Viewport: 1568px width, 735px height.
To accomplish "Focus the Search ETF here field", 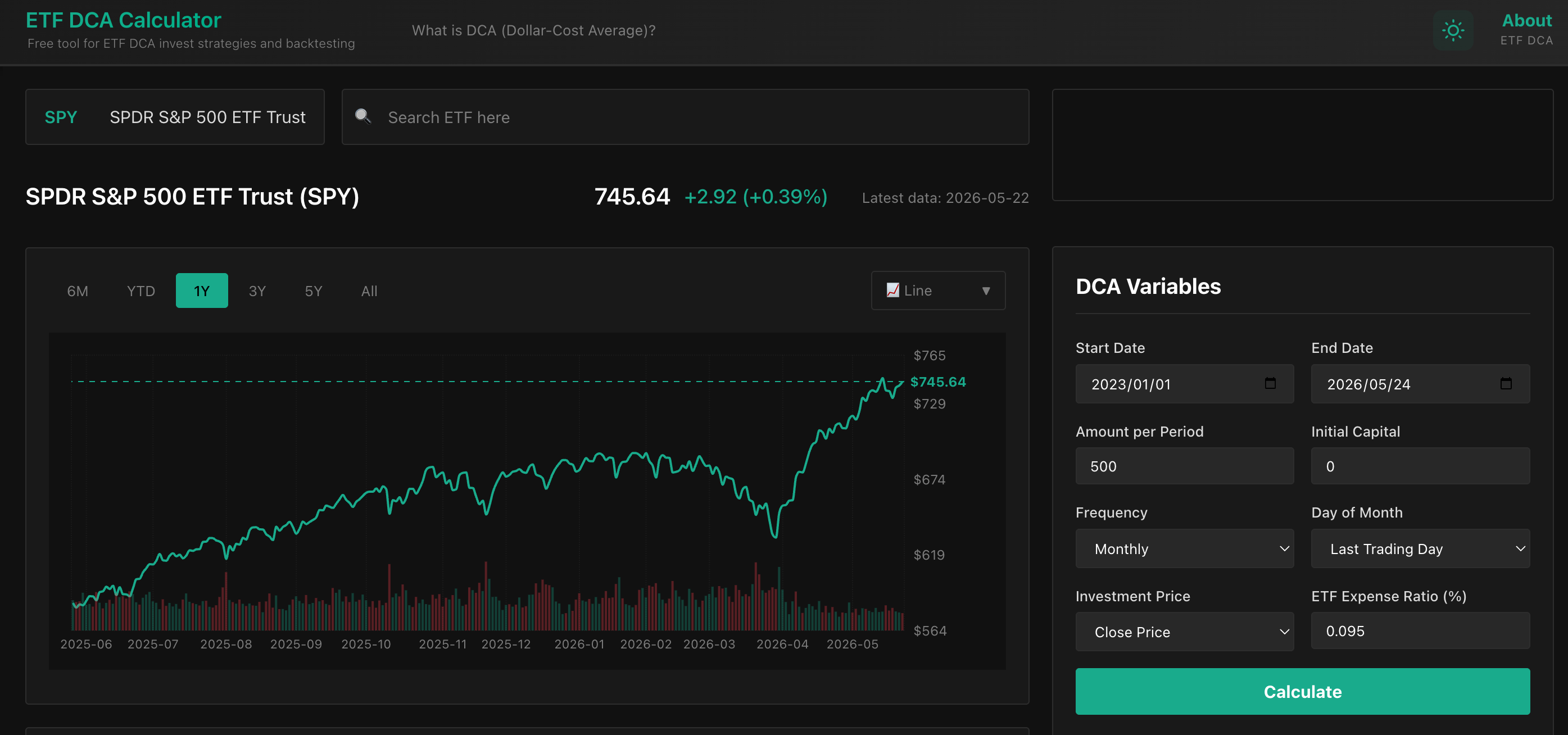I will point(686,117).
